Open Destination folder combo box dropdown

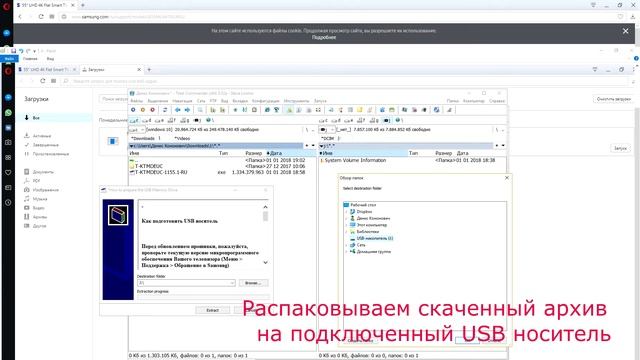tap(232, 283)
